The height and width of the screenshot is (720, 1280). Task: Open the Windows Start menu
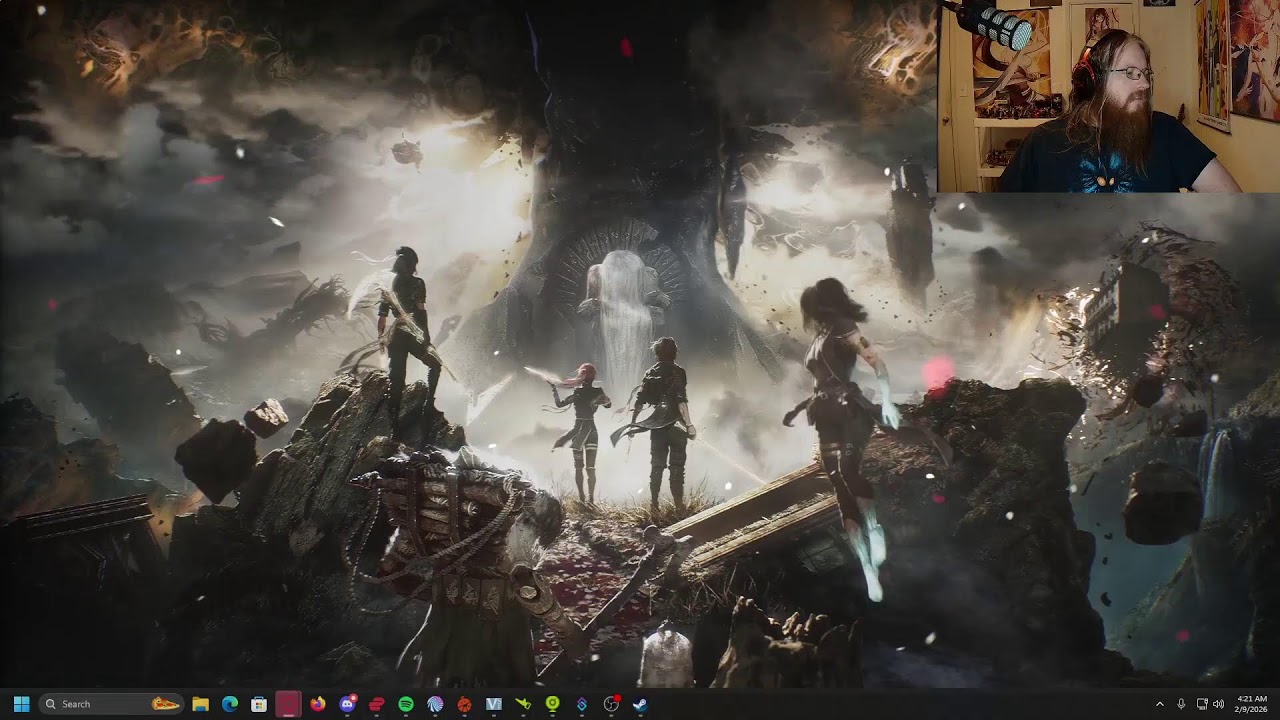[x=21, y=704]
